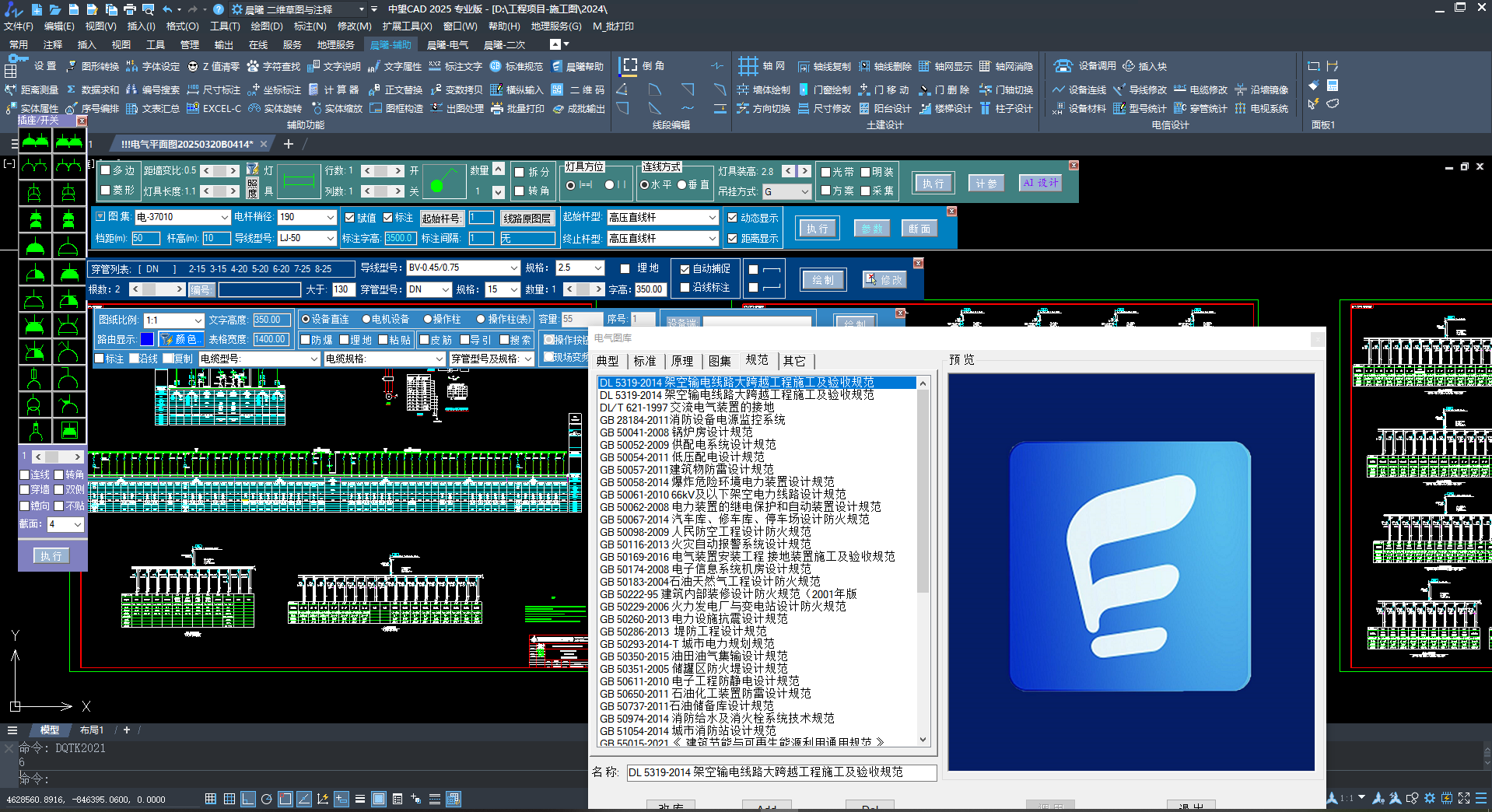Open the 计算器 tool

coord(334,90)
